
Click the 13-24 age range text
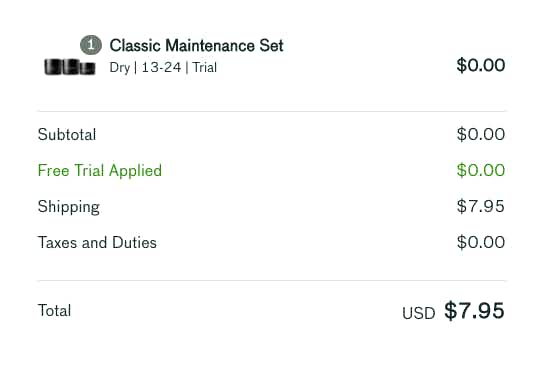click(x=161, y=67)
